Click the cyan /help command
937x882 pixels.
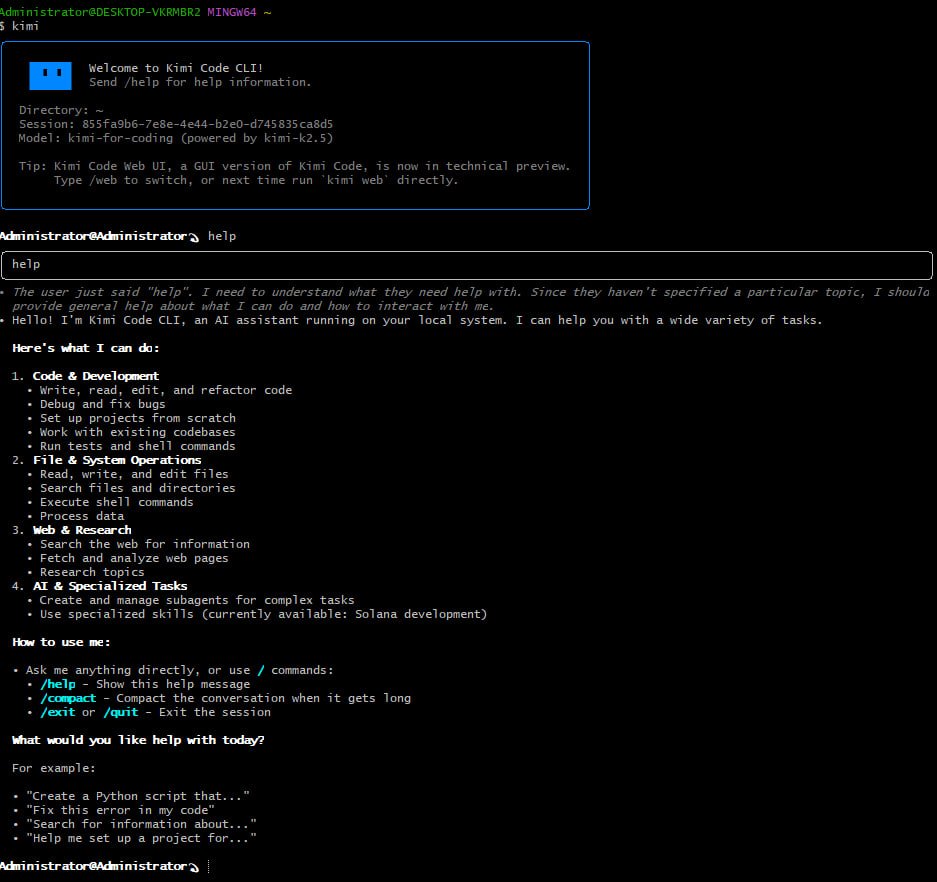point(58,684)
